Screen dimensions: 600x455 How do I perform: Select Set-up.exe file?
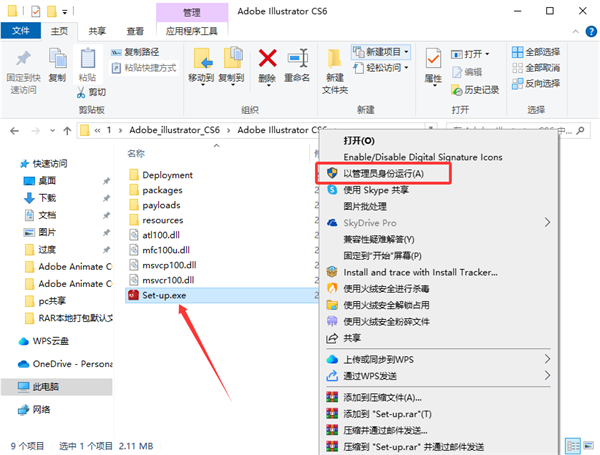pos(222,295)
